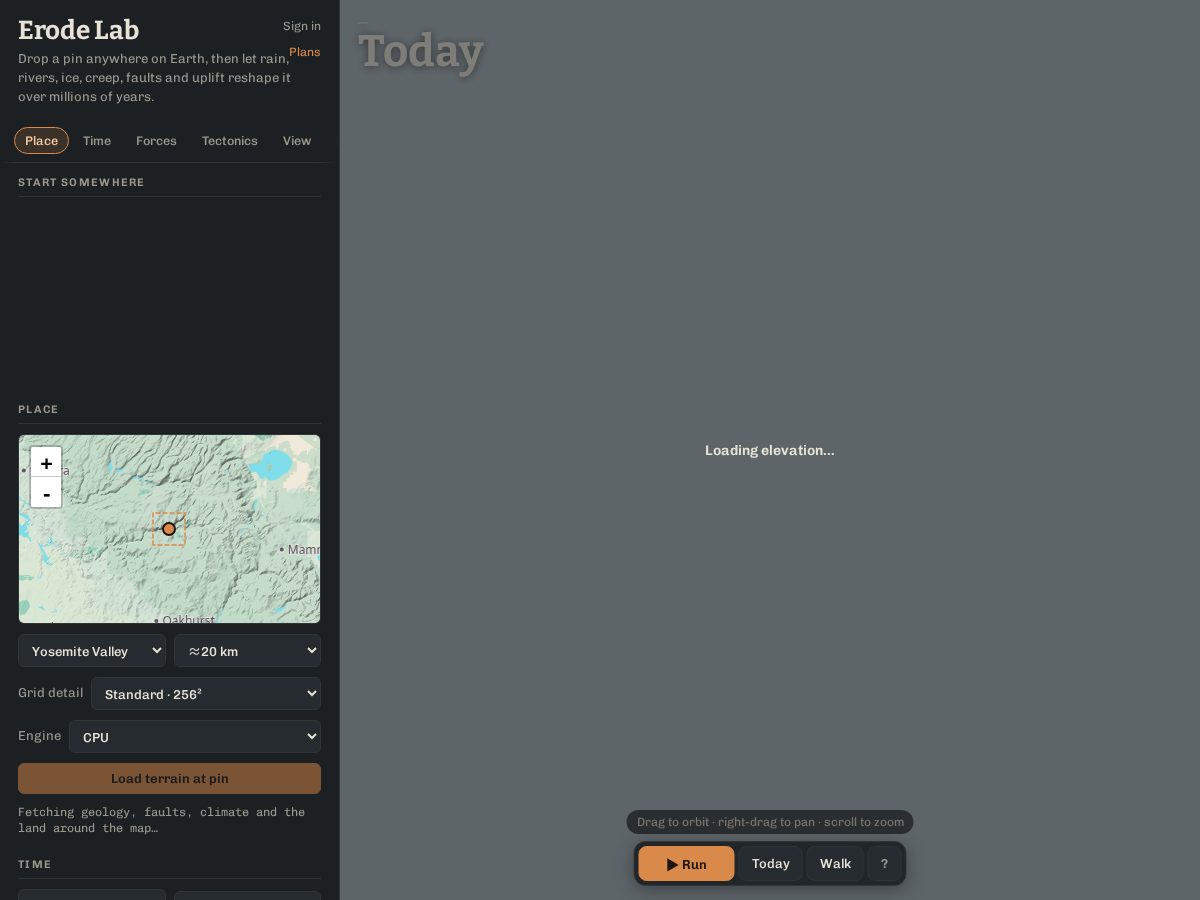Click the blue lake on the map
Screen dimensions: 1200x900
tap(271, 465)
